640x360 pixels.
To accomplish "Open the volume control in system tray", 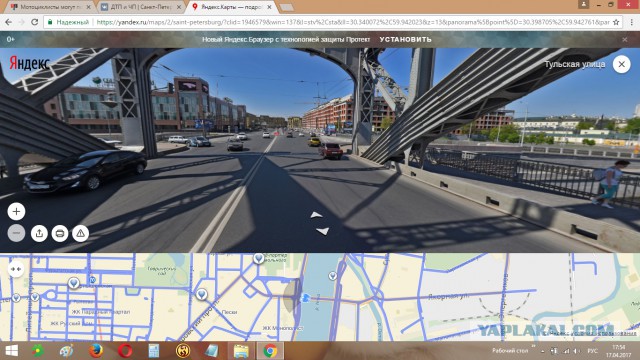I will [576, 351].
